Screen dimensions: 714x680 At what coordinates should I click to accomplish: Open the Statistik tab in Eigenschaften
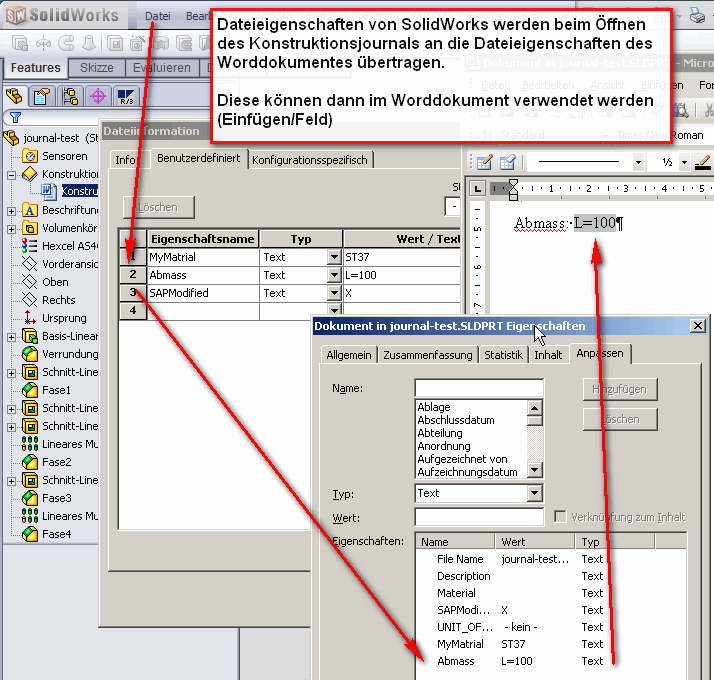[503, 355]
